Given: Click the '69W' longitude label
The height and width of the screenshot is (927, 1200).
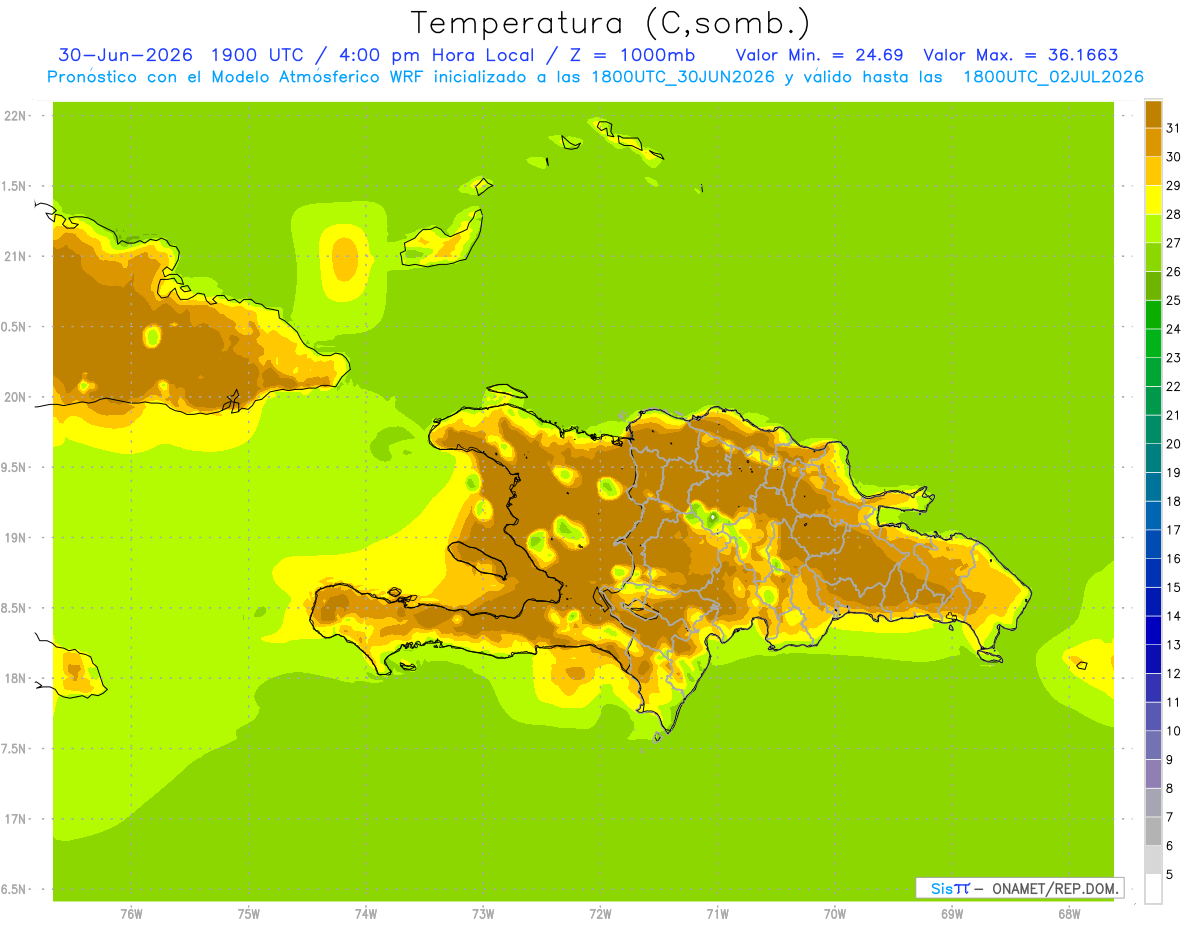Looking at the screenshot, I should coord(952,914).
